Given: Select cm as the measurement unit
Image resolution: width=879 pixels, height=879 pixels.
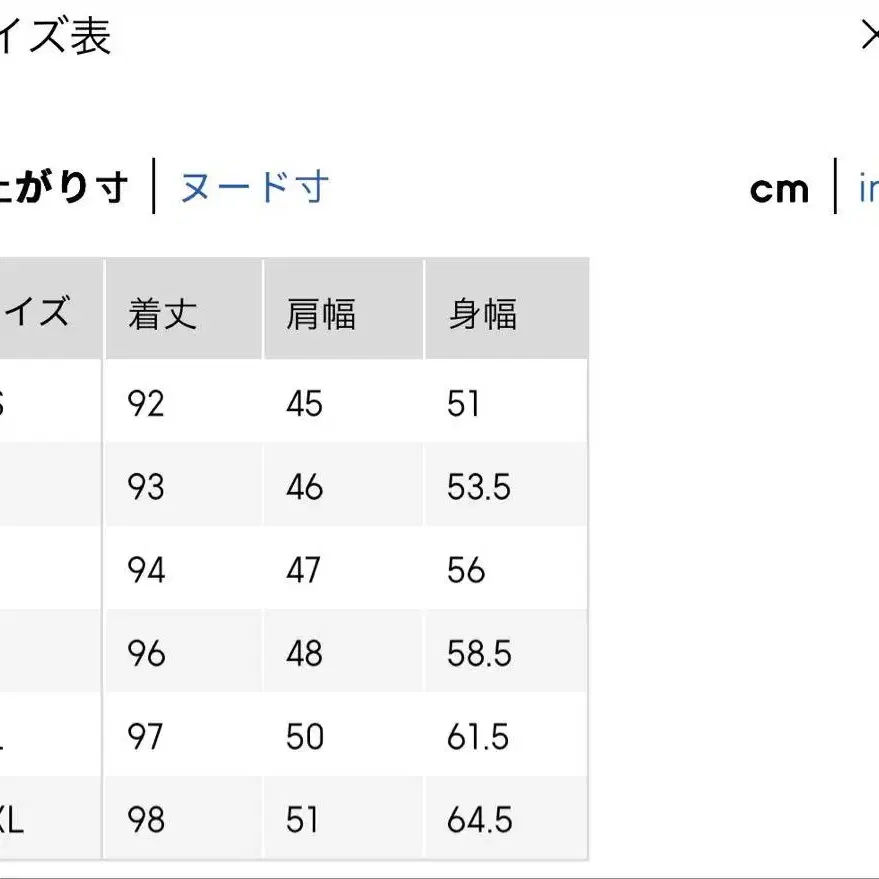Looking at the screenshot, I should click(778, 188).
